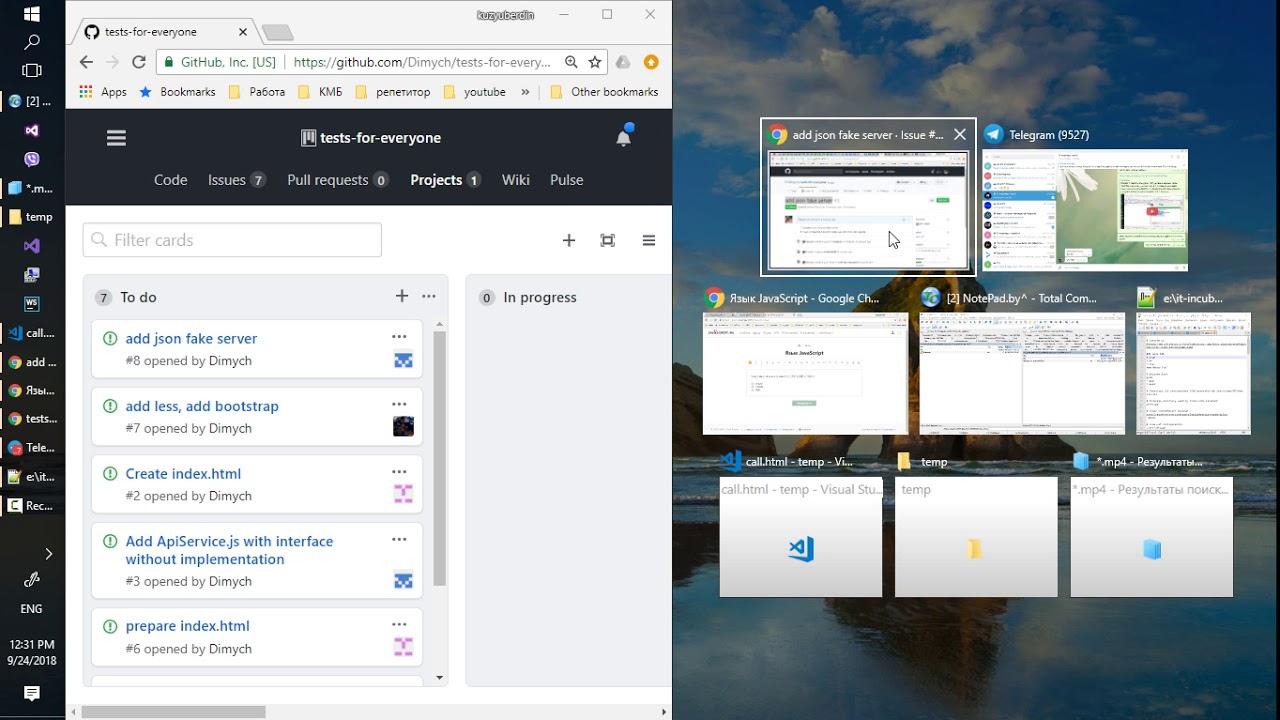Open Other bookmarks folder
The width and height of the screenshot is (1280, 720).
(604, 91)
